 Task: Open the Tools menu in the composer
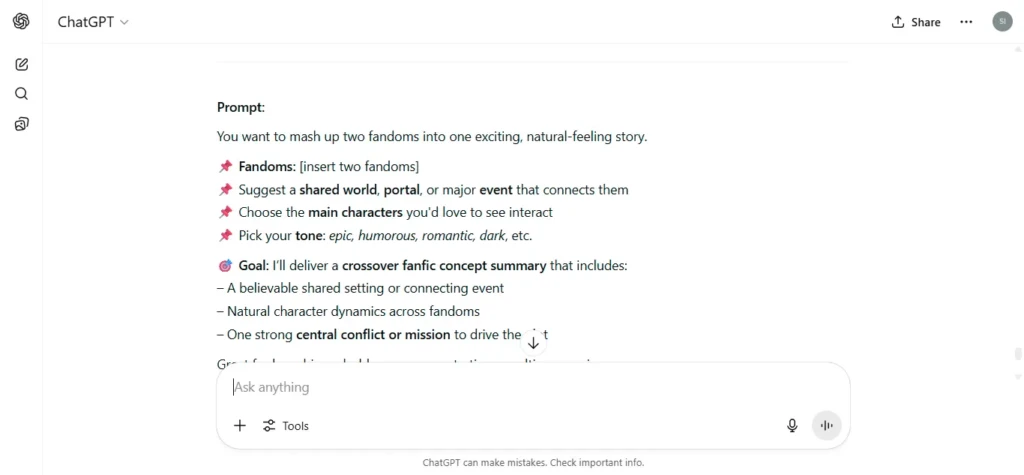click(x=286, y=426)
